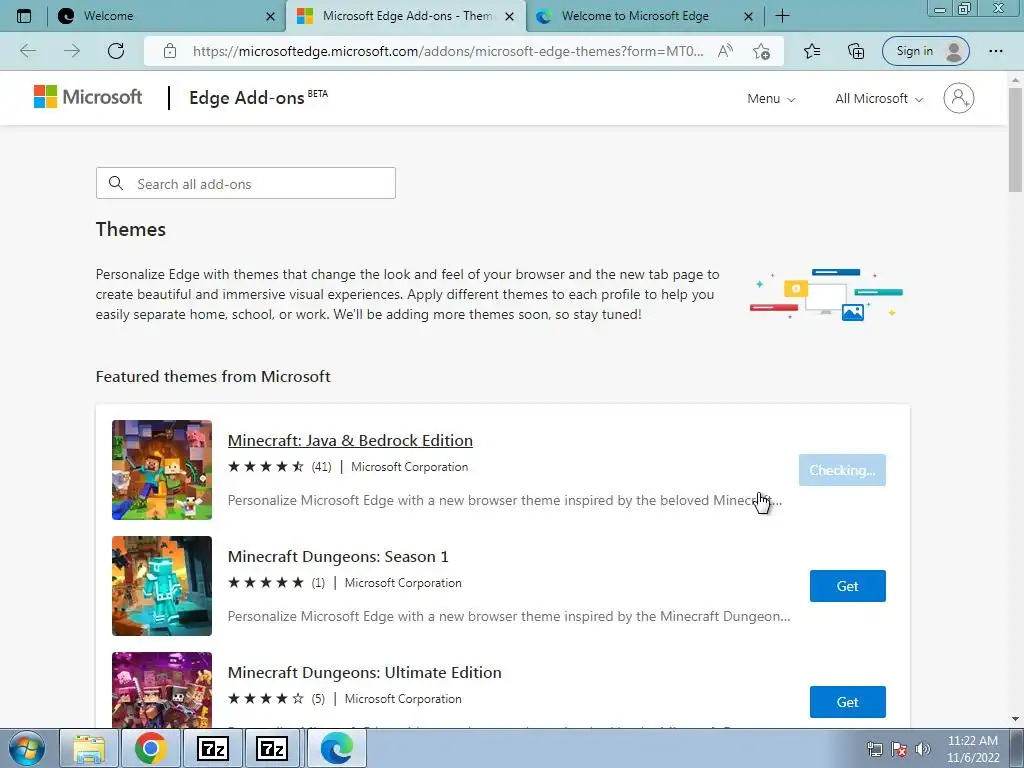Open the second 7-Zip taskbar icon
The height and width of the screenshot is (768, 1024).
tap(272, 748)
